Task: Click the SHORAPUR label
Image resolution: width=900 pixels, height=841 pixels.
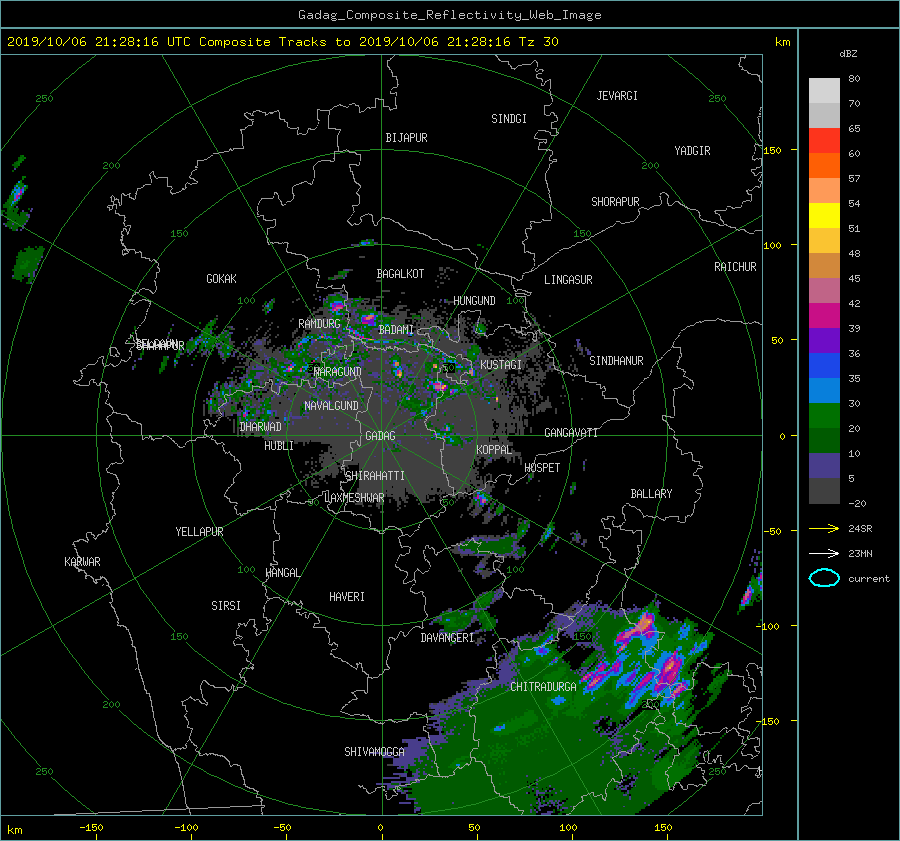Action: 615,202
